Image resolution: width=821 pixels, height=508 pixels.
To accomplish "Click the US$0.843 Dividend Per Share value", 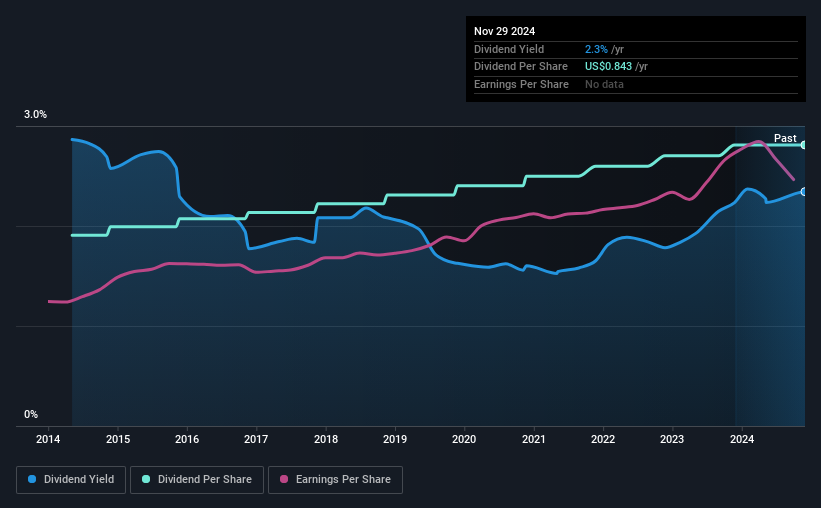I will point(608,67).
